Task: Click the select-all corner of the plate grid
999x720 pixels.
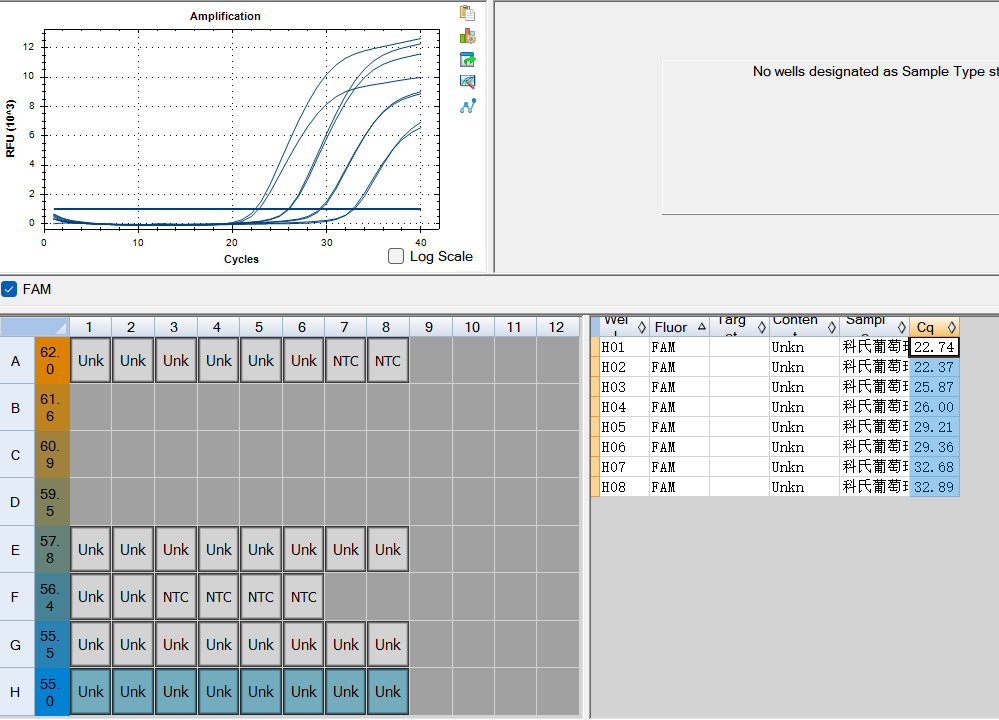Action: pos(34,327)
